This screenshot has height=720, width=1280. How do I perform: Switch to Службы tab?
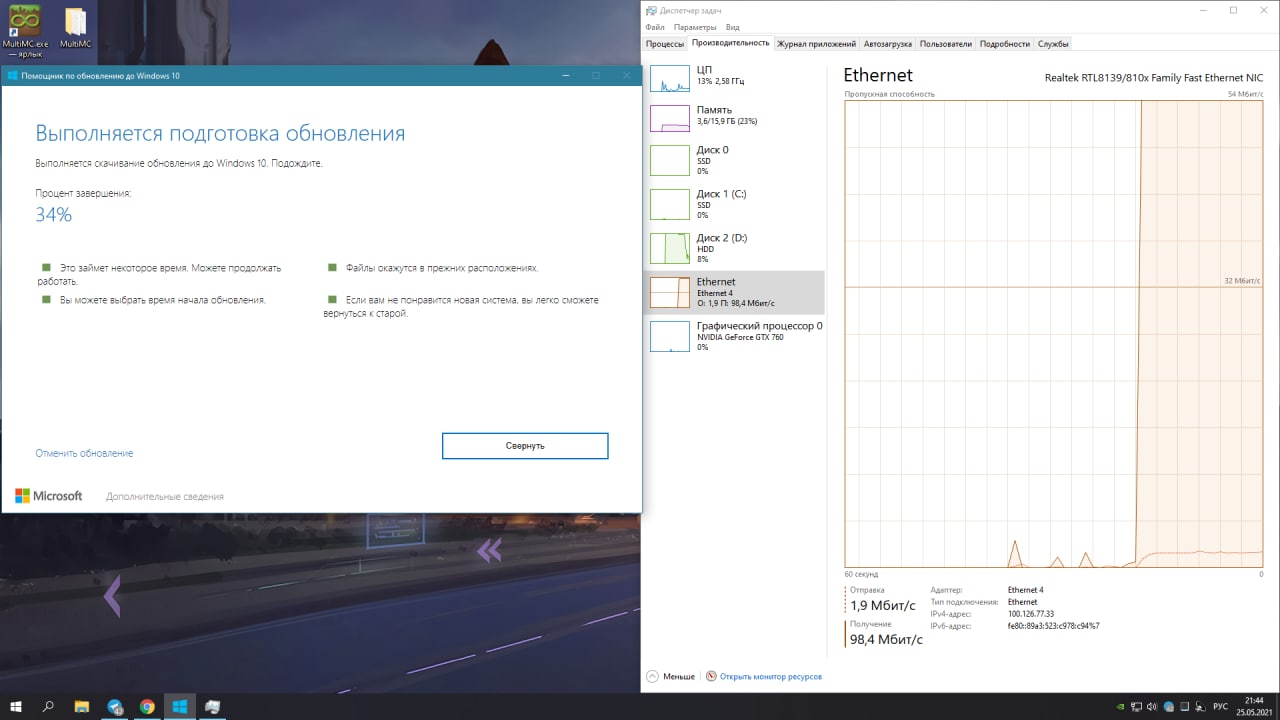coord(1053,44)
